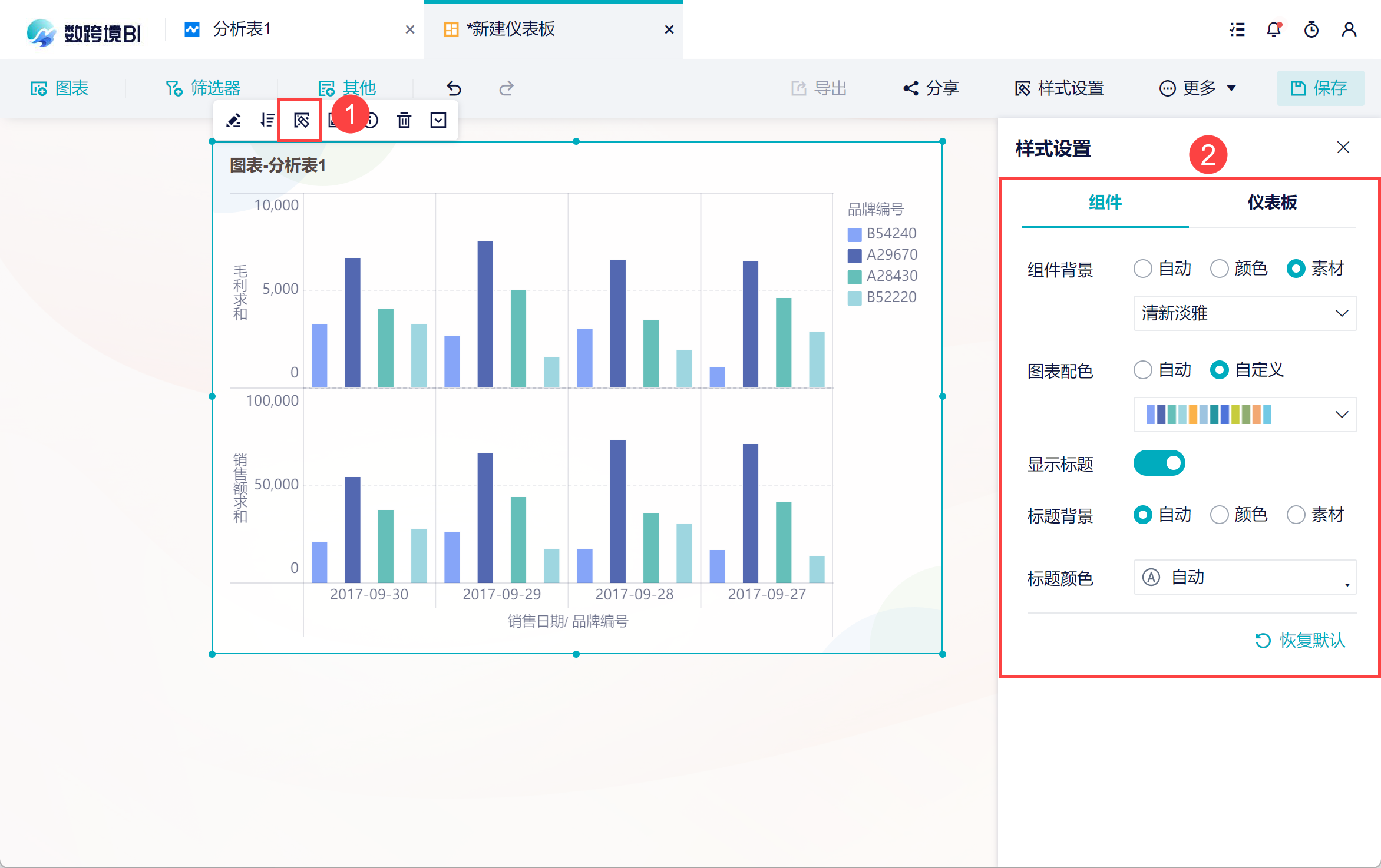Image resolution: width=1381 pixels, height=868 pixels.
Task: Click the task list icon in header
Action: [x=1237, y=29]
